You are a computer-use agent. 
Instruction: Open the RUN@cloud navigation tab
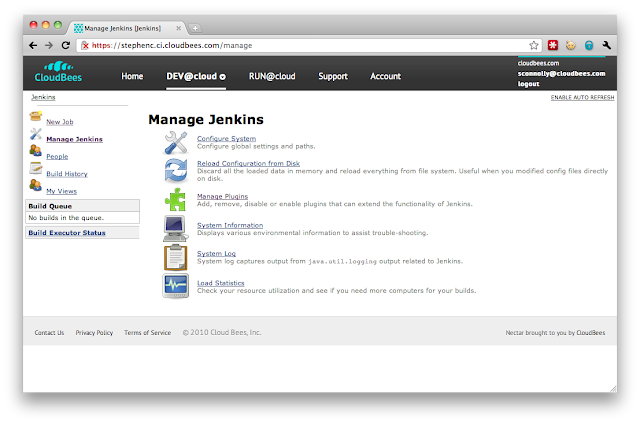point(271,76)
